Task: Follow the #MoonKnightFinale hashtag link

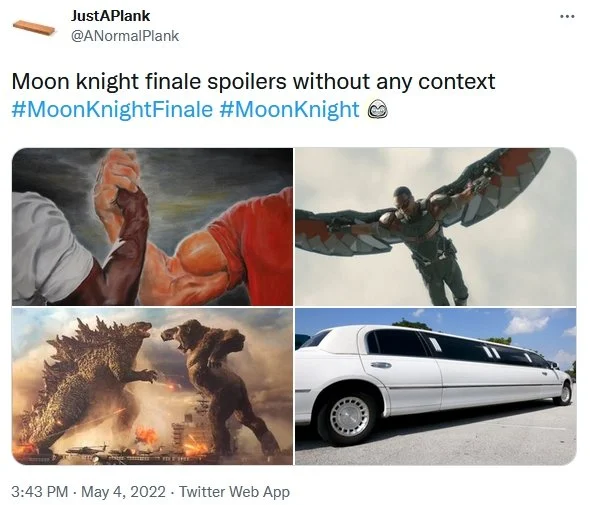Action: [x=112, y=110]
